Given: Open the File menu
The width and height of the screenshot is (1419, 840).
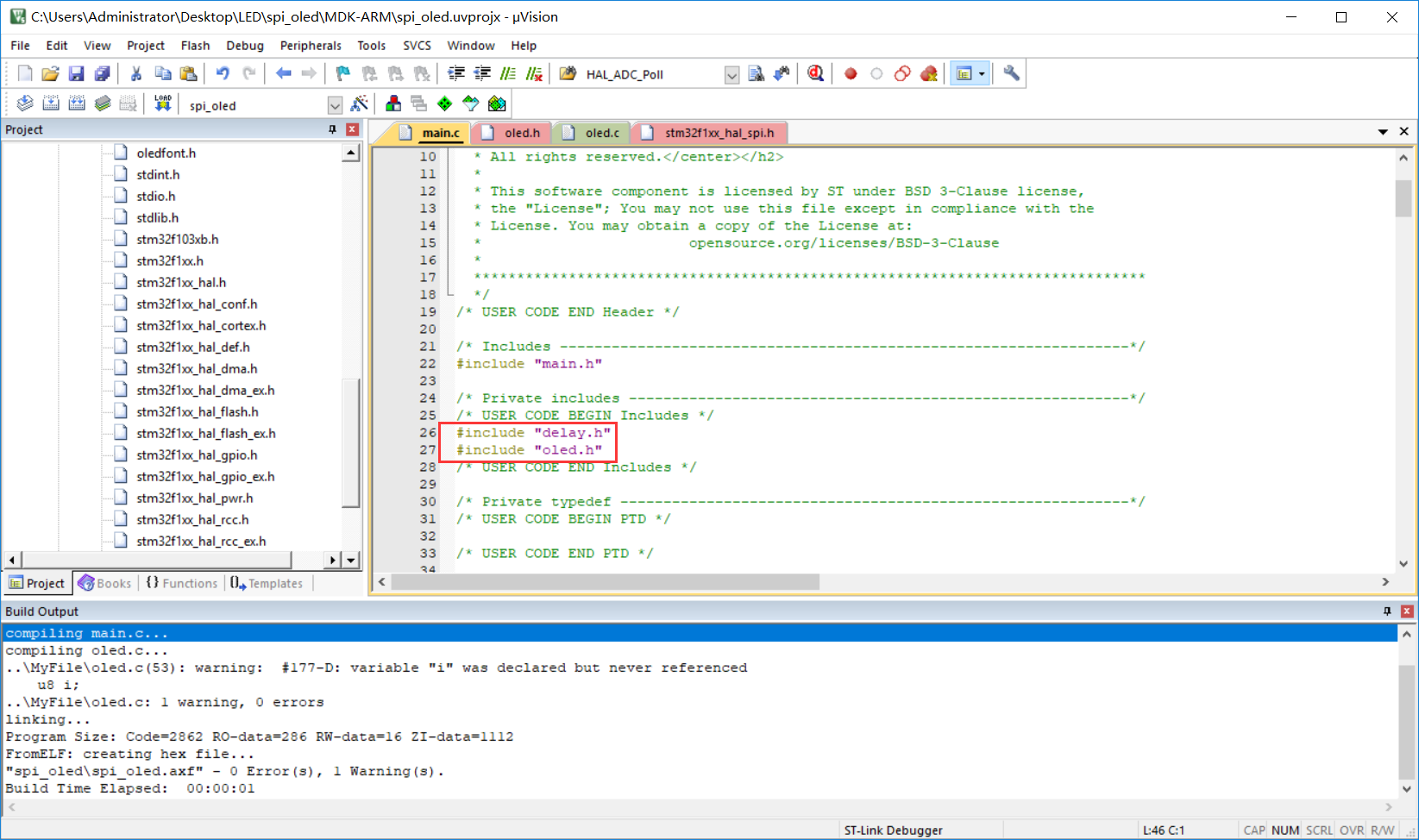Looking at the screenshot, I should [20, 46].
